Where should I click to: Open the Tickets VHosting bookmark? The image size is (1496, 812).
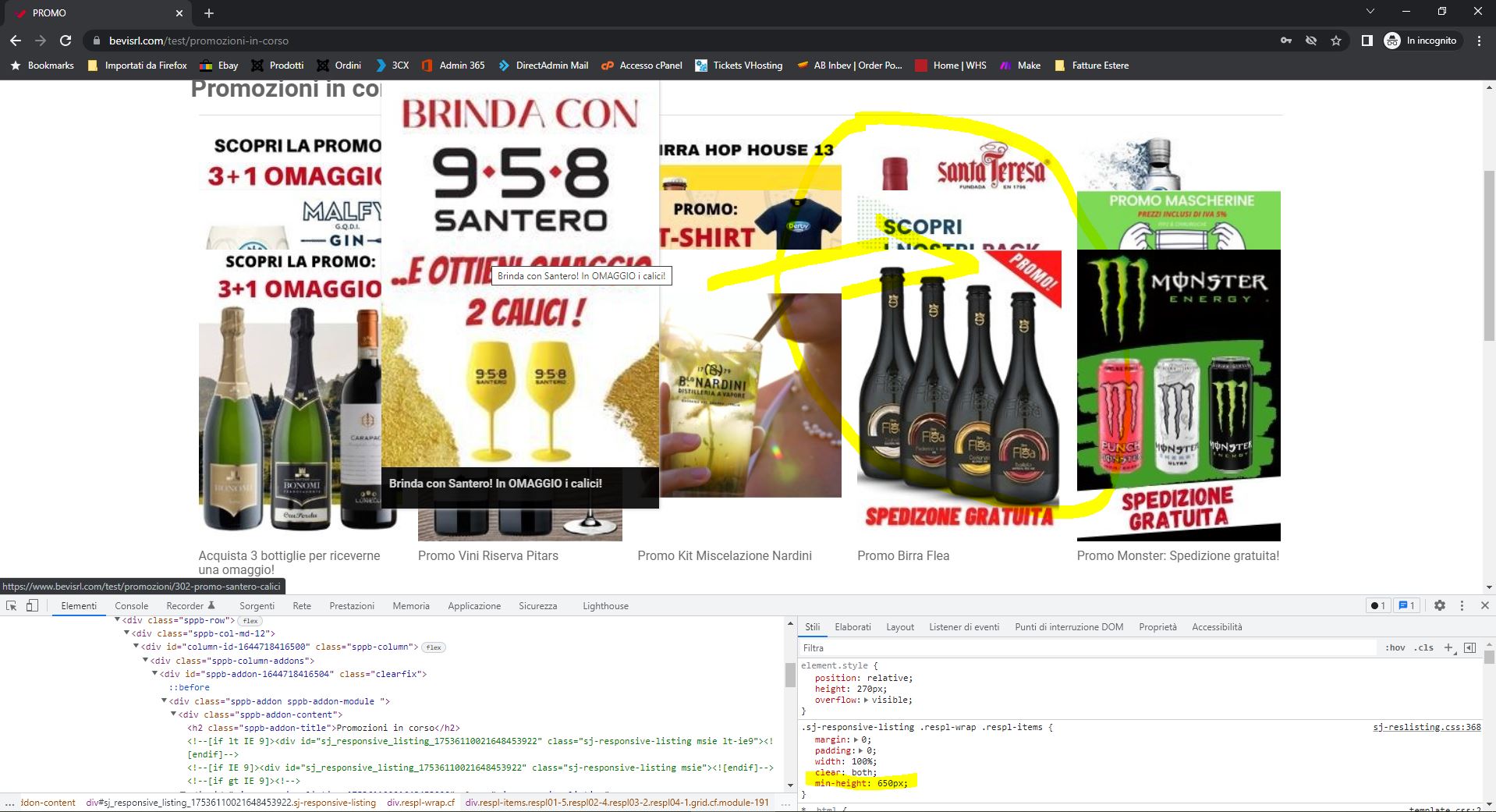[739, 66]
